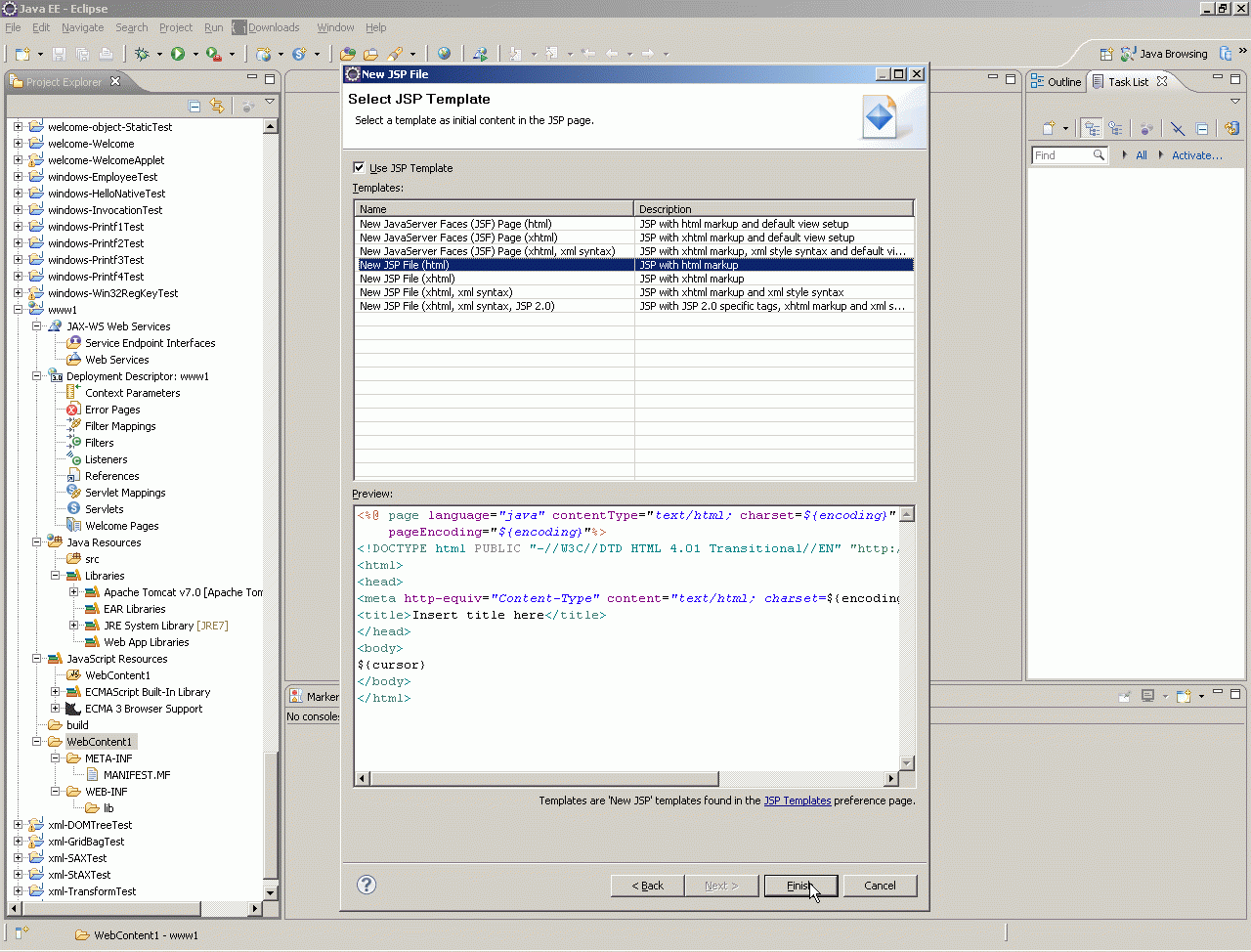Select the New JSP File (xhtml) template
1251x952 pixels.
407,279
